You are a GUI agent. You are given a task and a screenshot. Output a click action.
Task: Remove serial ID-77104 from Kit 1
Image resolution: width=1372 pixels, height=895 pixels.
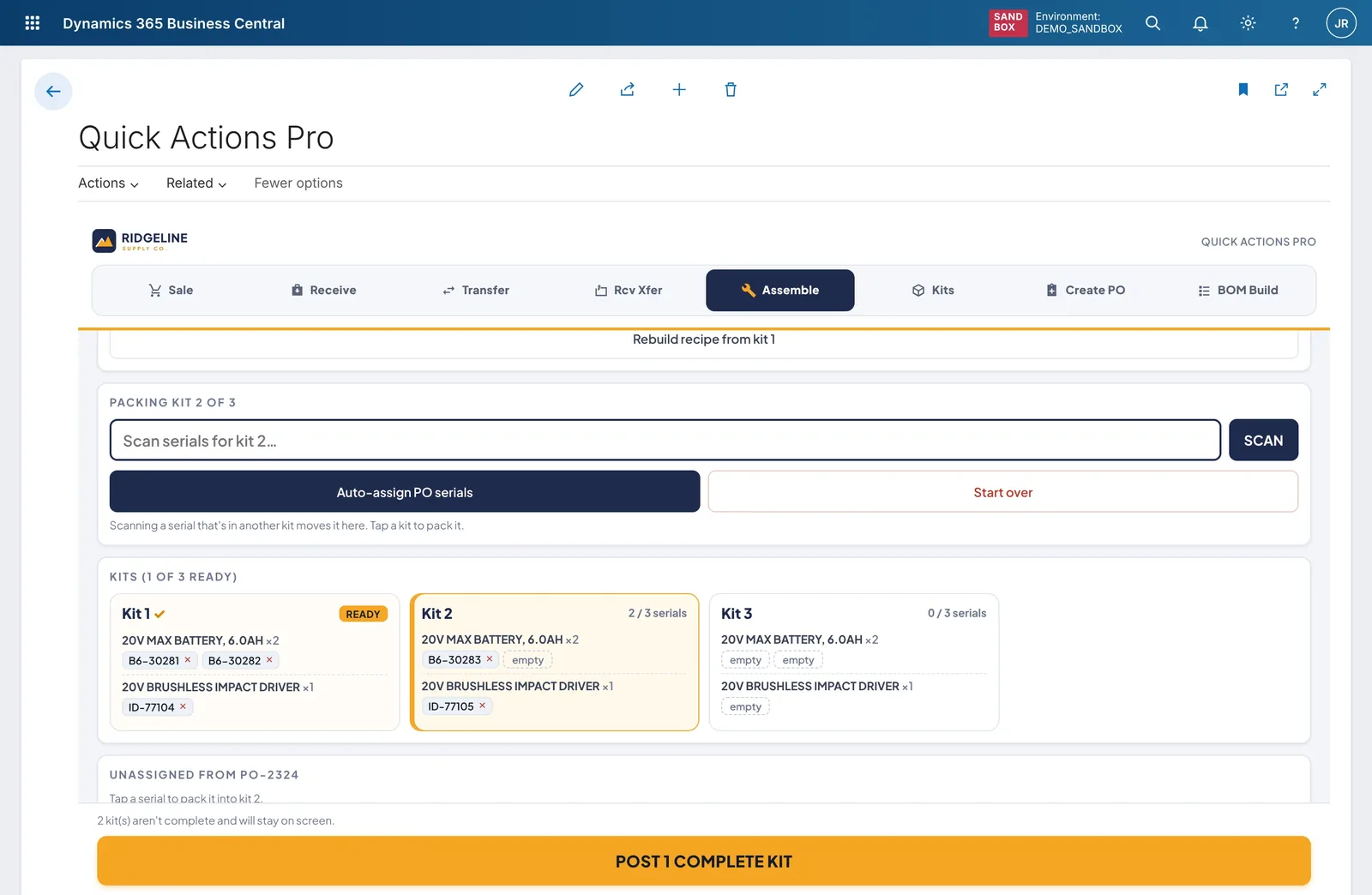pos(183,706)
